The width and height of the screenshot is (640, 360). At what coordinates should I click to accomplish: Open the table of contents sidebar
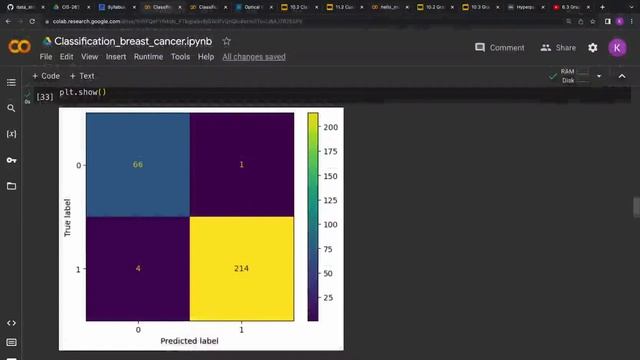pyautogui.click(x=11, y=82)
